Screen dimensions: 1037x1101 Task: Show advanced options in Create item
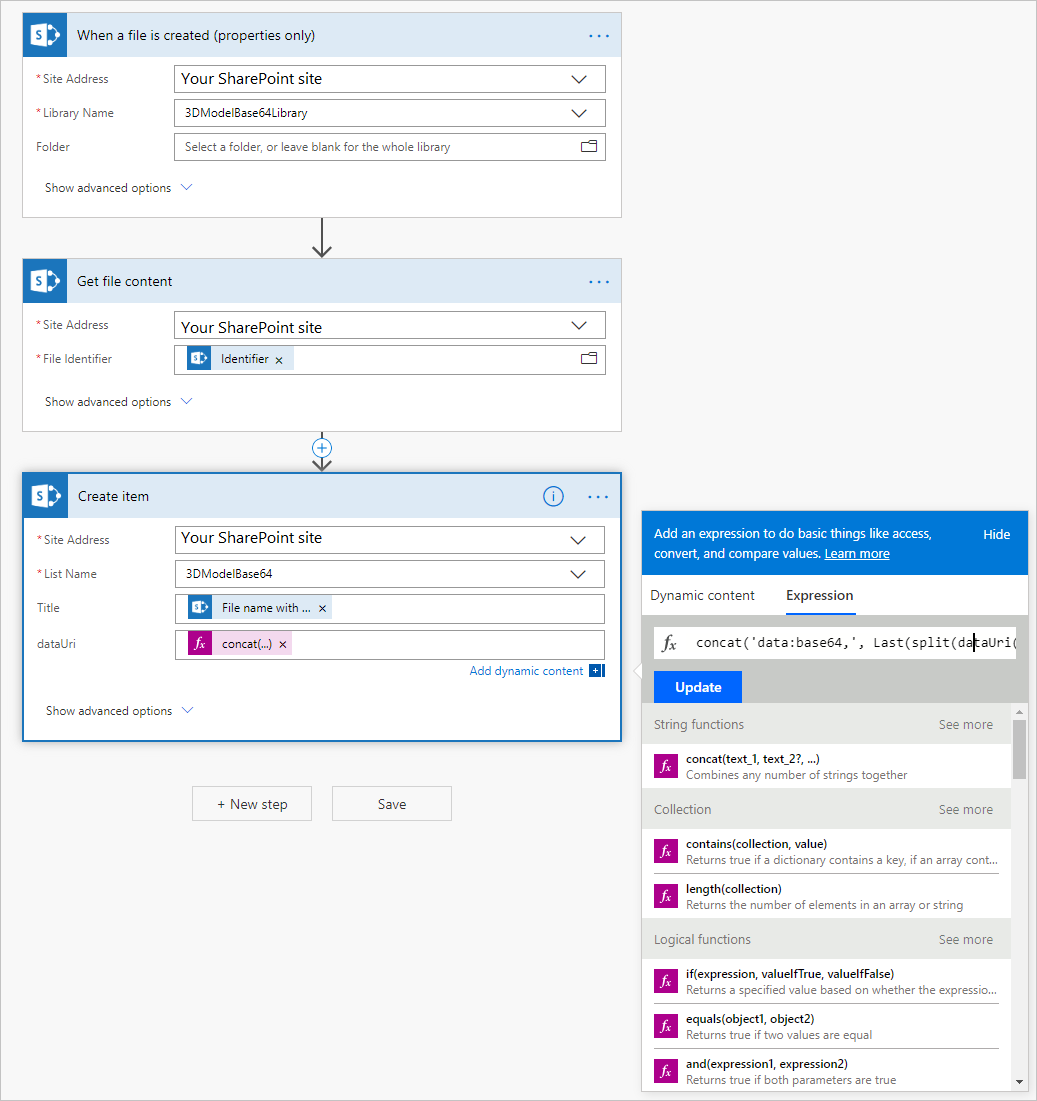(x=119, y=711)
